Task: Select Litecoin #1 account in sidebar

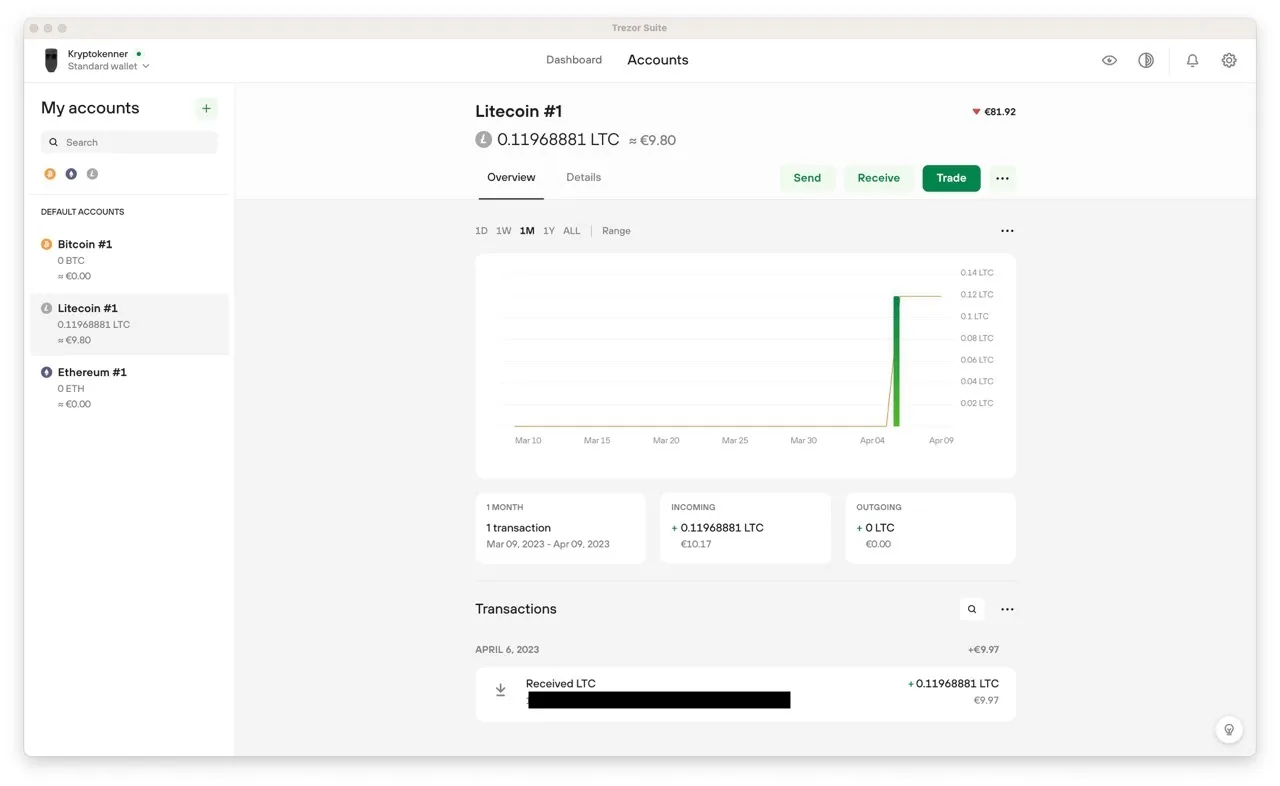Action: click(130, 324)
